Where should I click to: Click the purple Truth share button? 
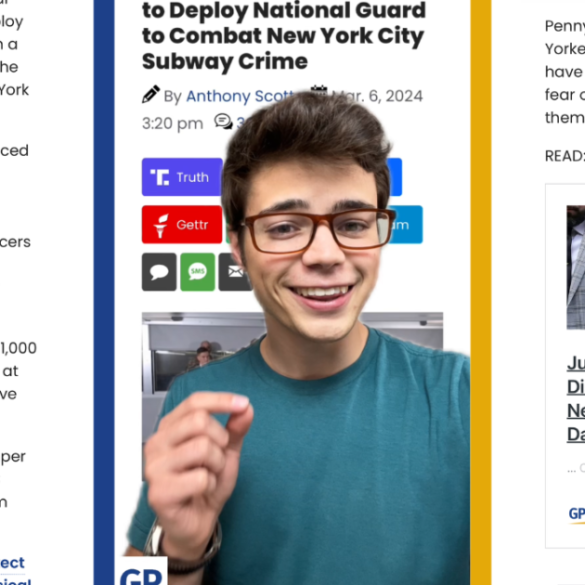pyautogui.click(x=182, y=177)
